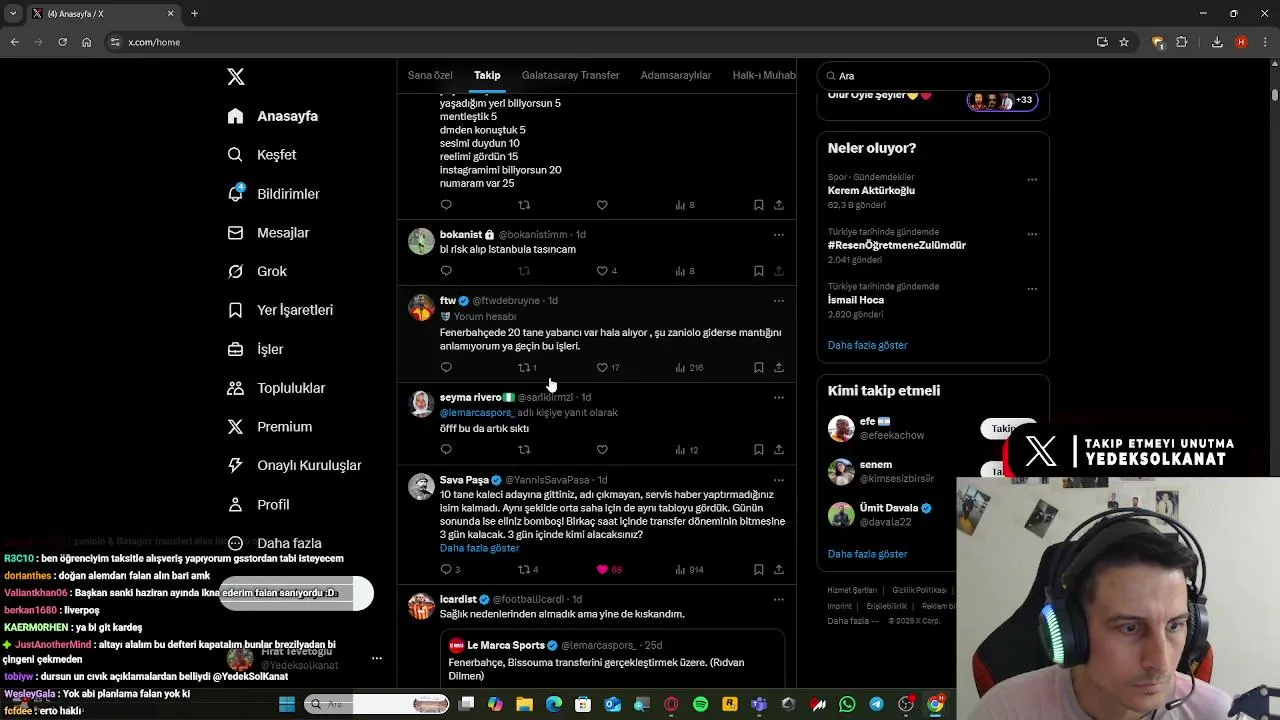Switch to Sana özel tab

(x=430, y=75)
